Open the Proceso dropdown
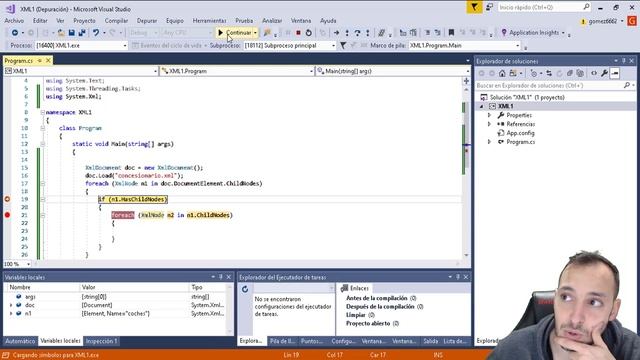 coord(125,46)
